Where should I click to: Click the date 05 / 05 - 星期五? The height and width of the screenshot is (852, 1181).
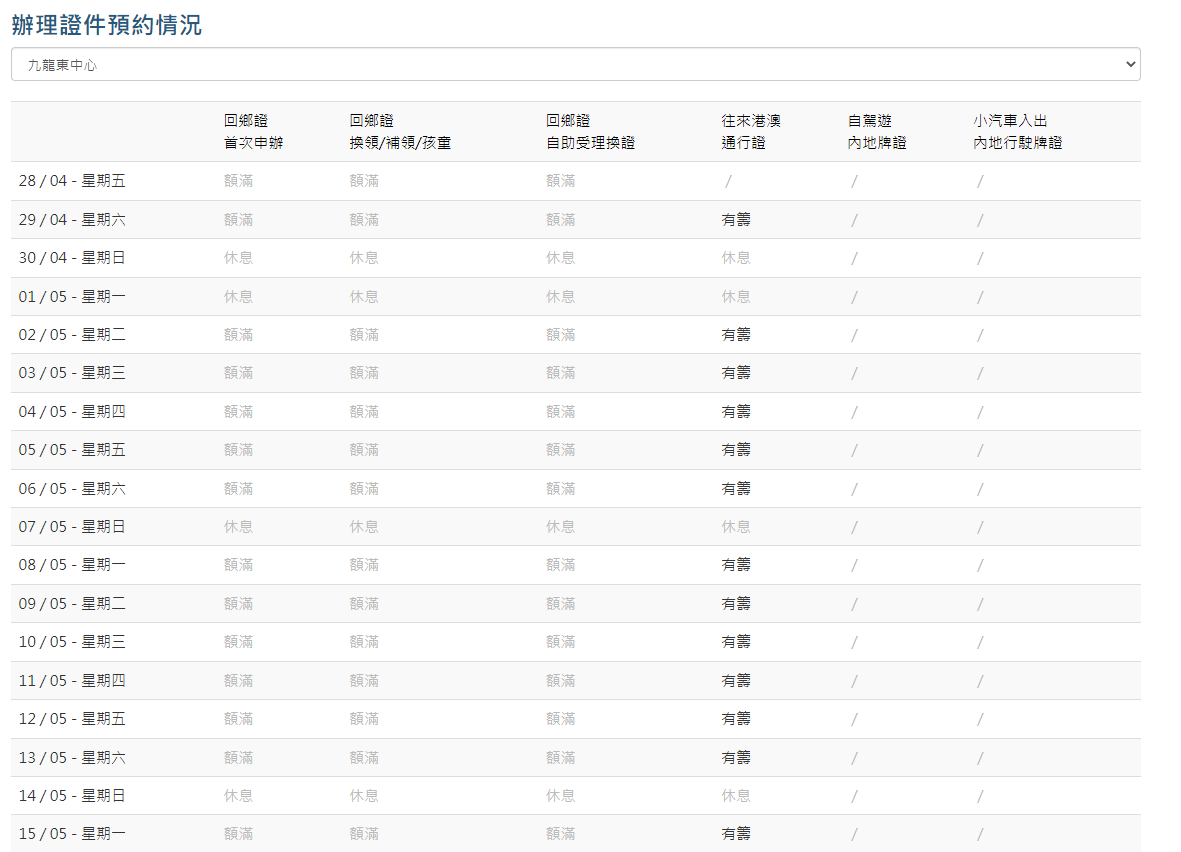(72, 450)
